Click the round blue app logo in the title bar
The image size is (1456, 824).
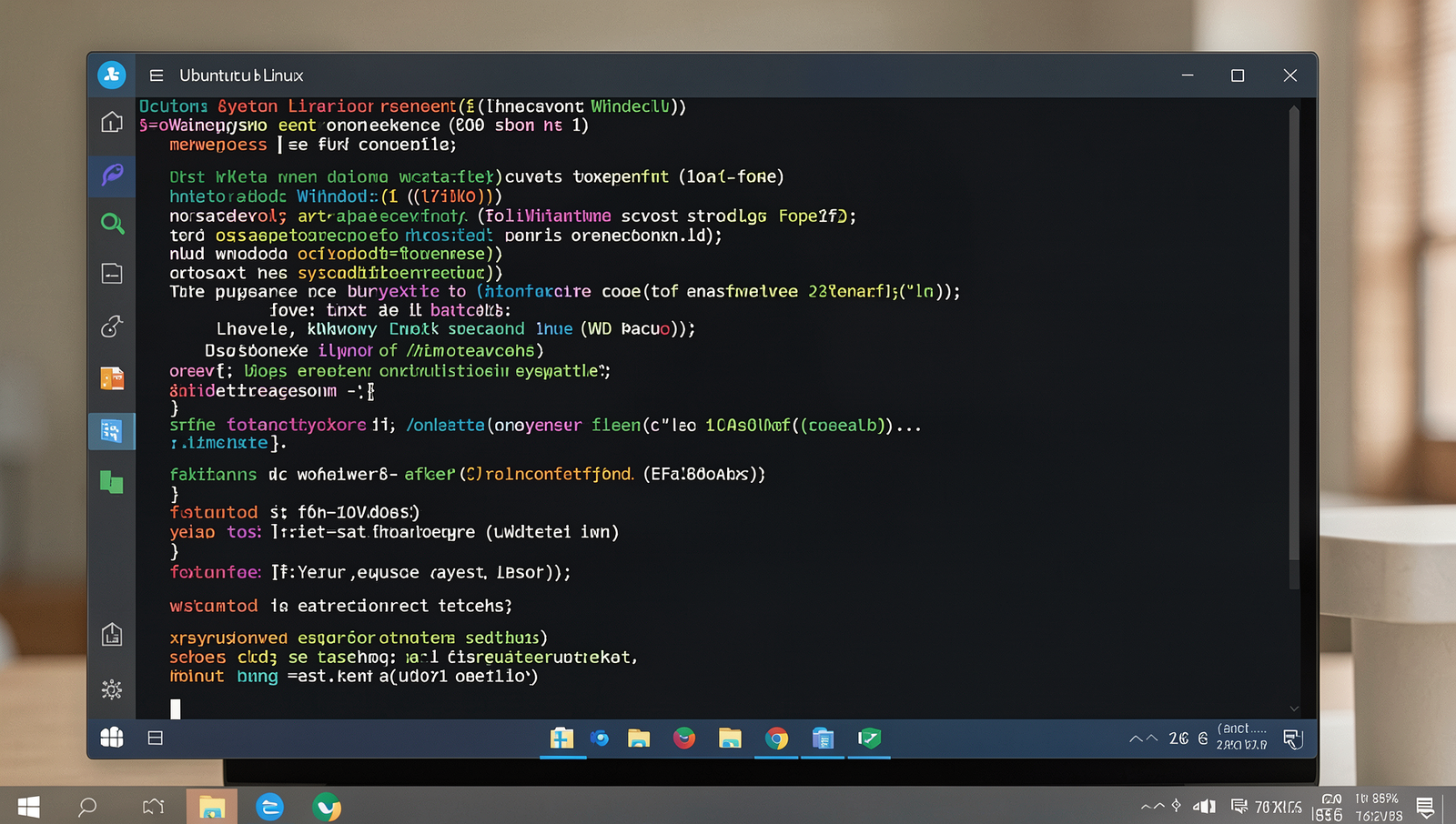[112, 75]
